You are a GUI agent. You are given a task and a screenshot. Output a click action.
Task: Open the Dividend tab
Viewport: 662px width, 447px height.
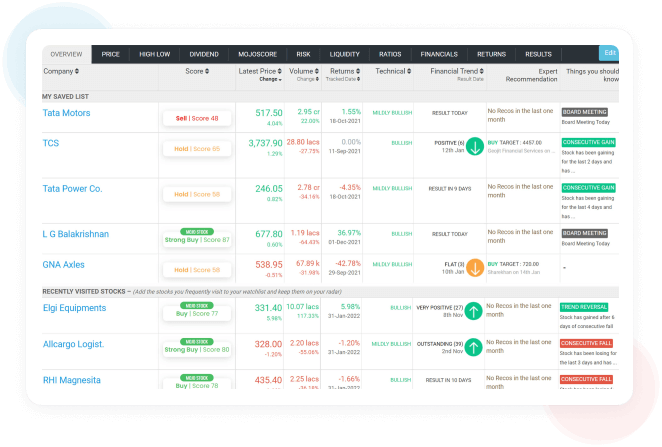[x=202, y=54]
